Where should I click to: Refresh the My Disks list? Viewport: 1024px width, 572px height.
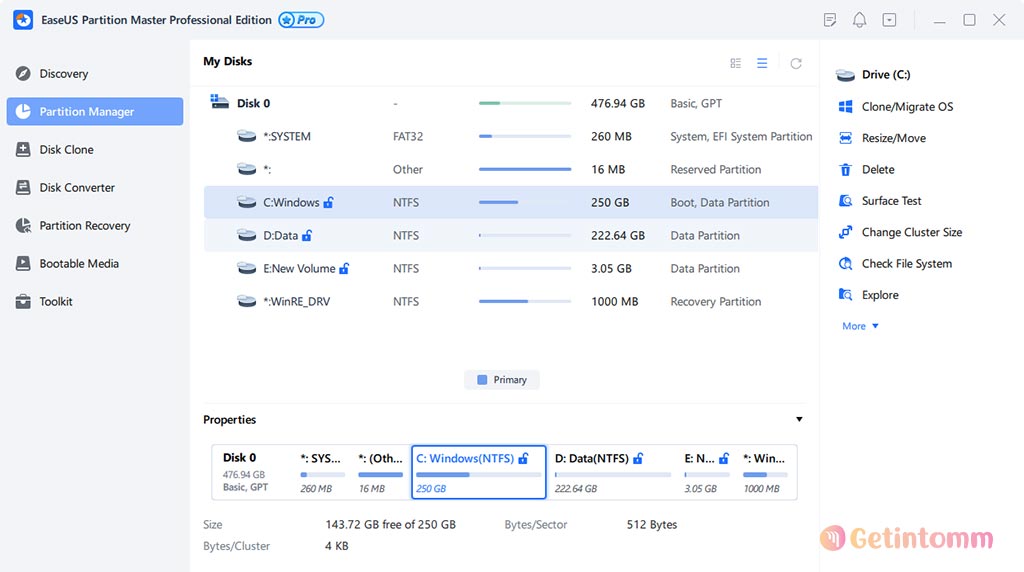(x=795, y=63)
